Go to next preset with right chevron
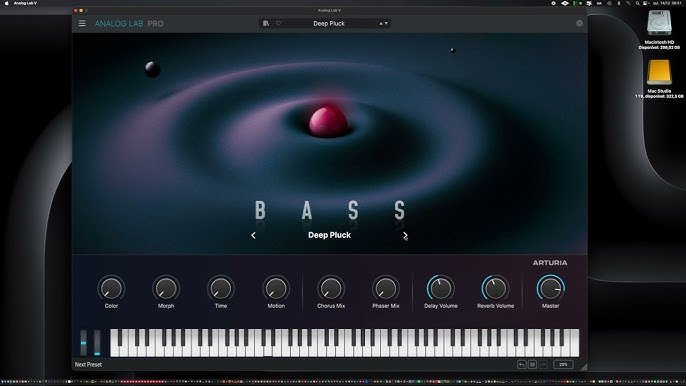Image resolution: width=686 pixels, height=386 pixels. [x=405, y=235]
